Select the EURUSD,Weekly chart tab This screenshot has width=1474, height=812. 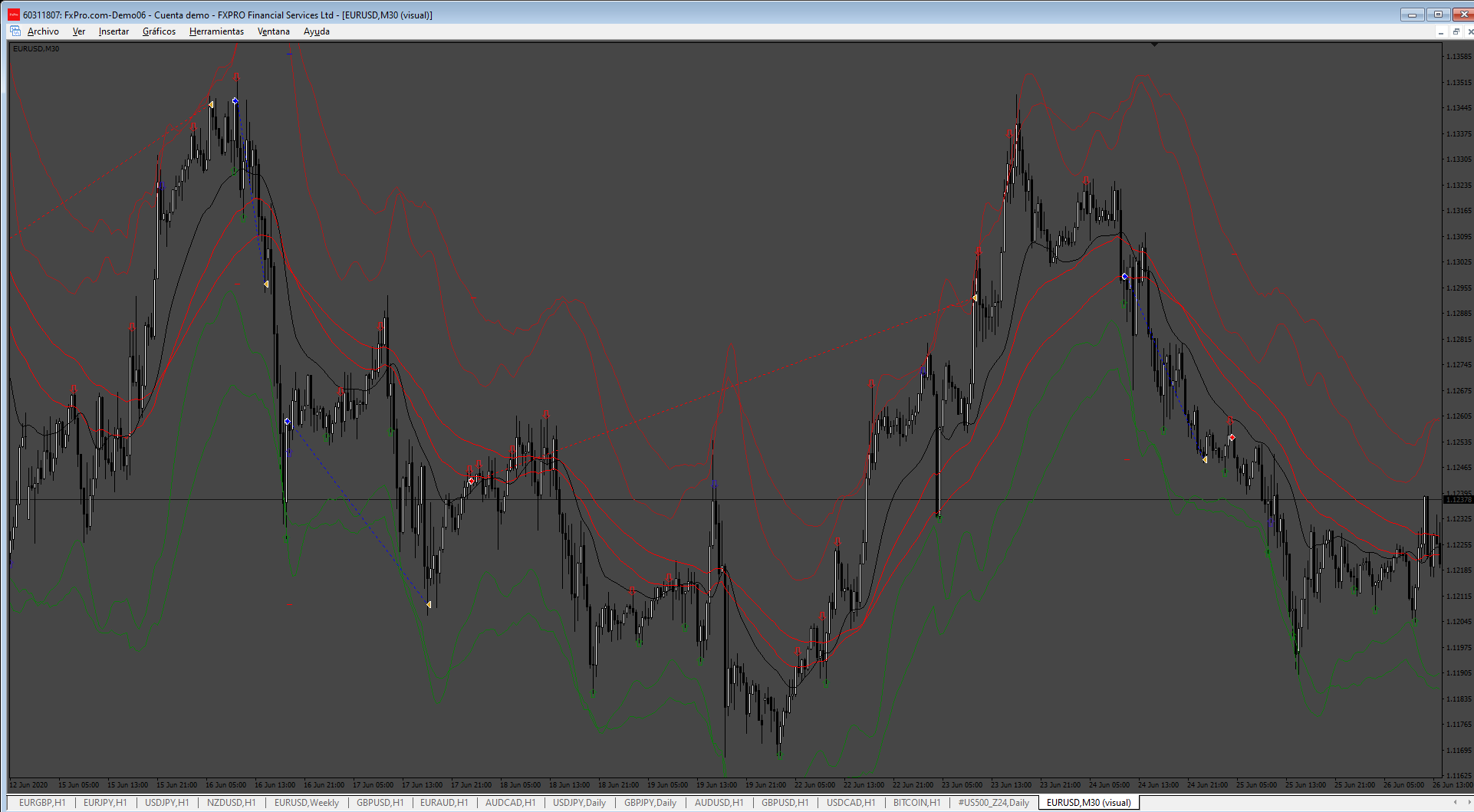pyautogui.click(x=307, y=803)
